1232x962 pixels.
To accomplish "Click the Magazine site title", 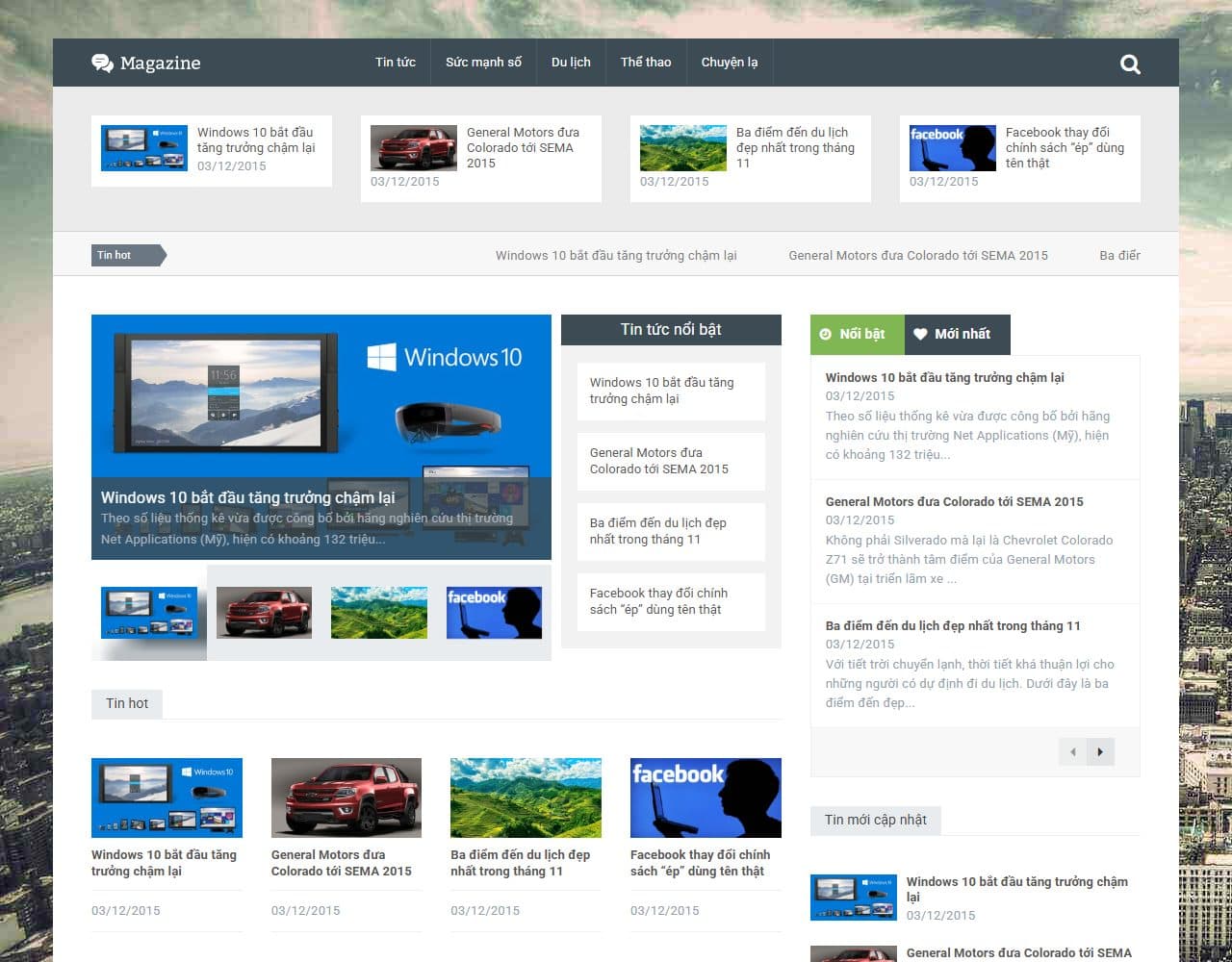I will [x=160, y=63].
